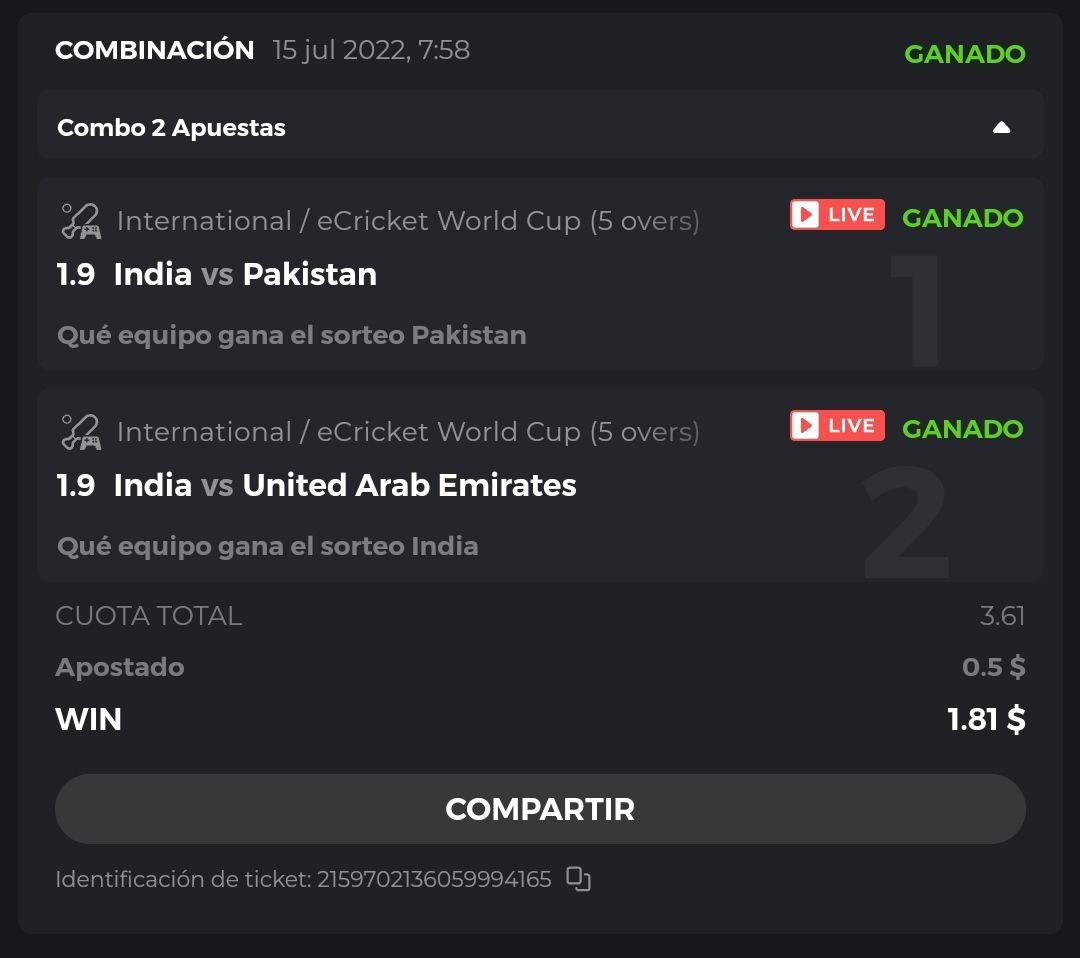Image resolution: width=1080 pixels, height=958 pixels.
Task: Click the top GANADO ticket status
Action: tap(964, 54)
